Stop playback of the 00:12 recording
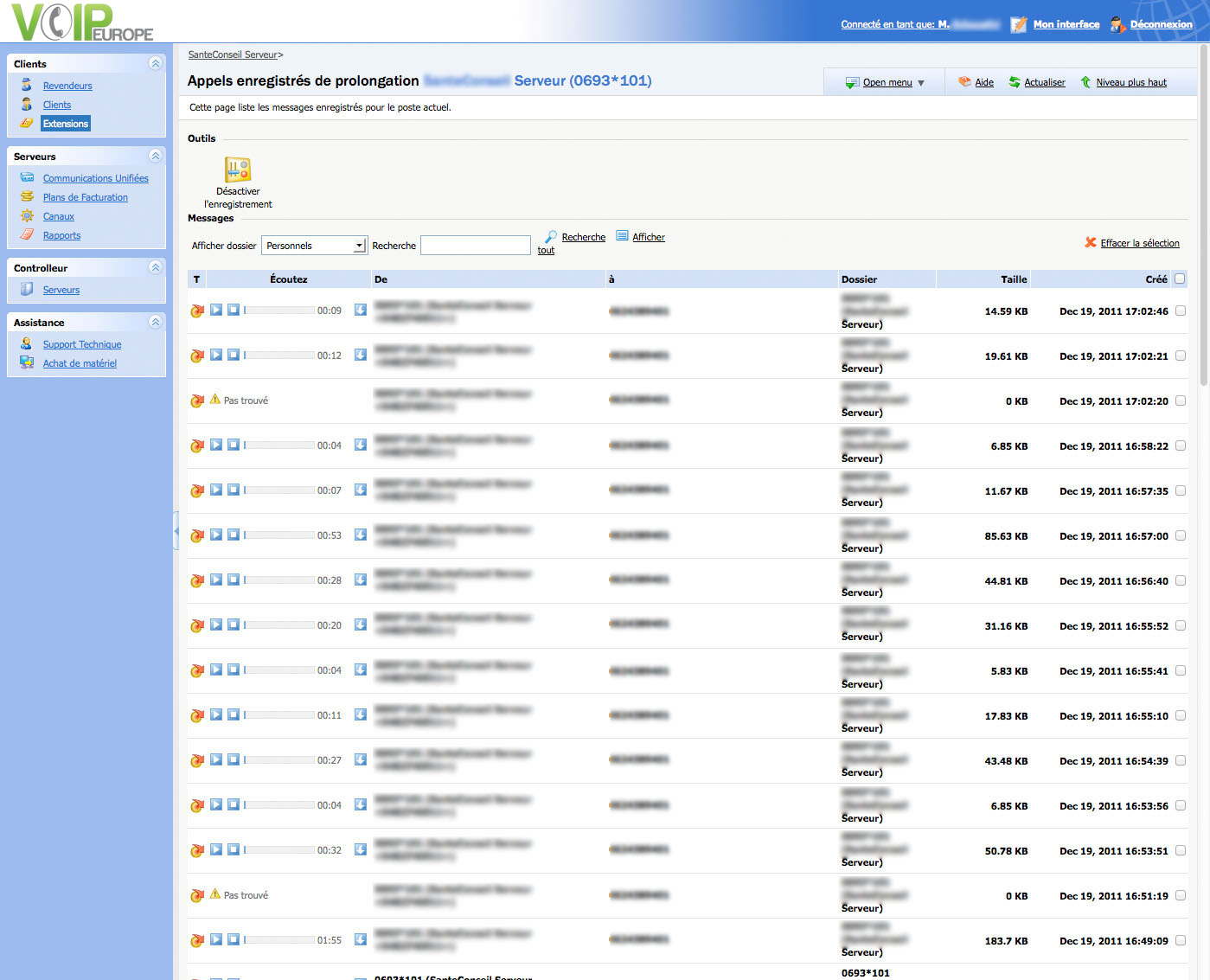Viewport: 1210px width, 980px height. coord(234,355)
